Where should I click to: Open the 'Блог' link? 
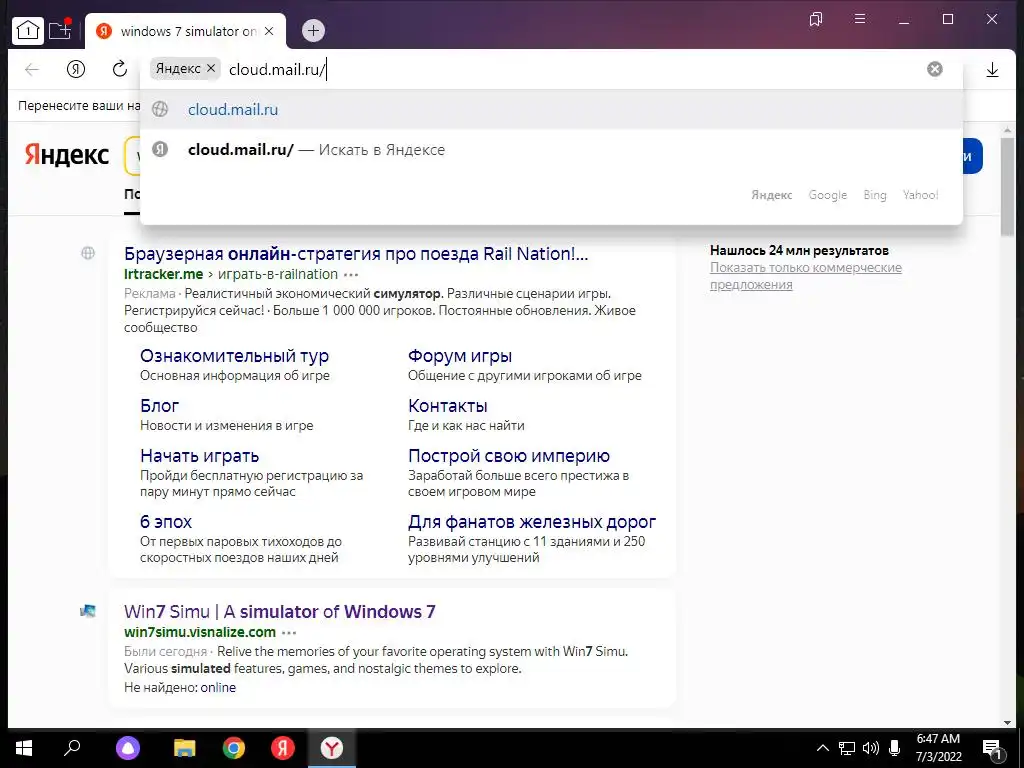(159, 406)
